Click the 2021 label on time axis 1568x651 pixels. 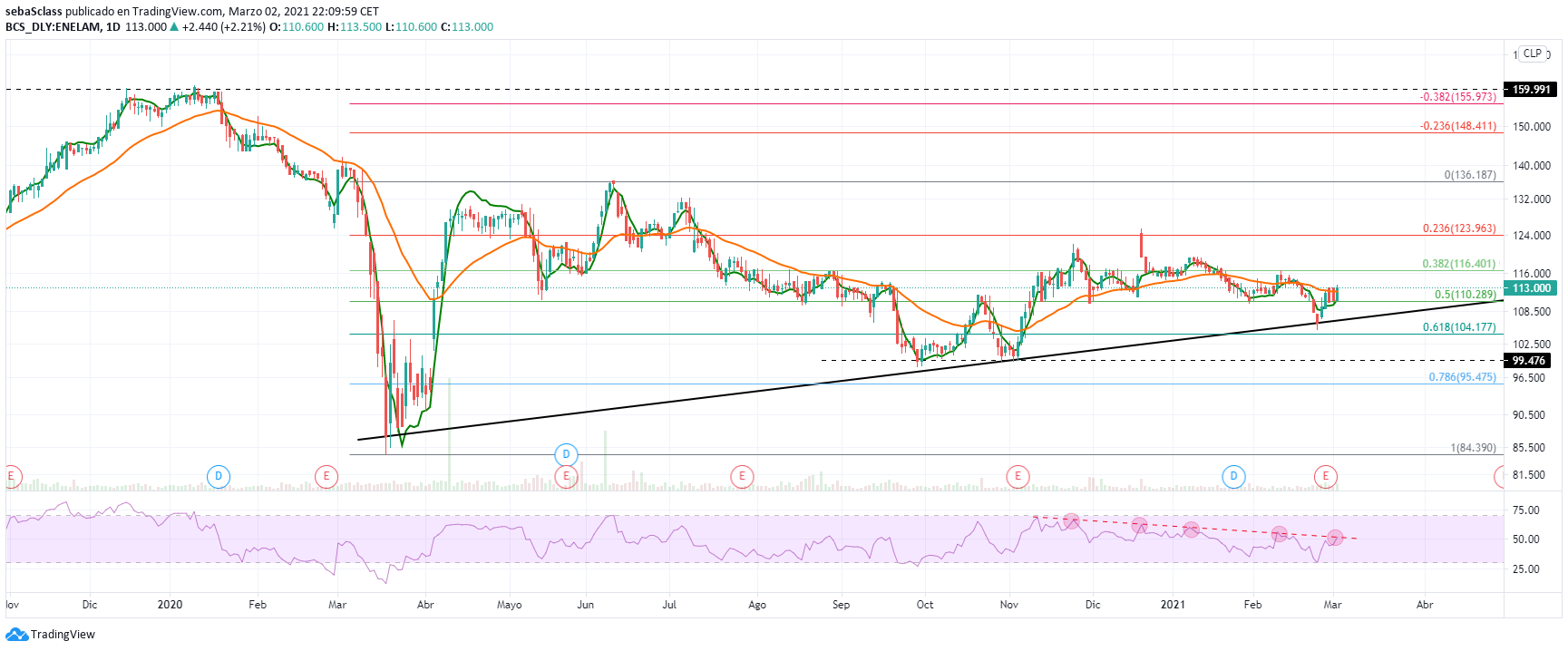[1174, 605]
